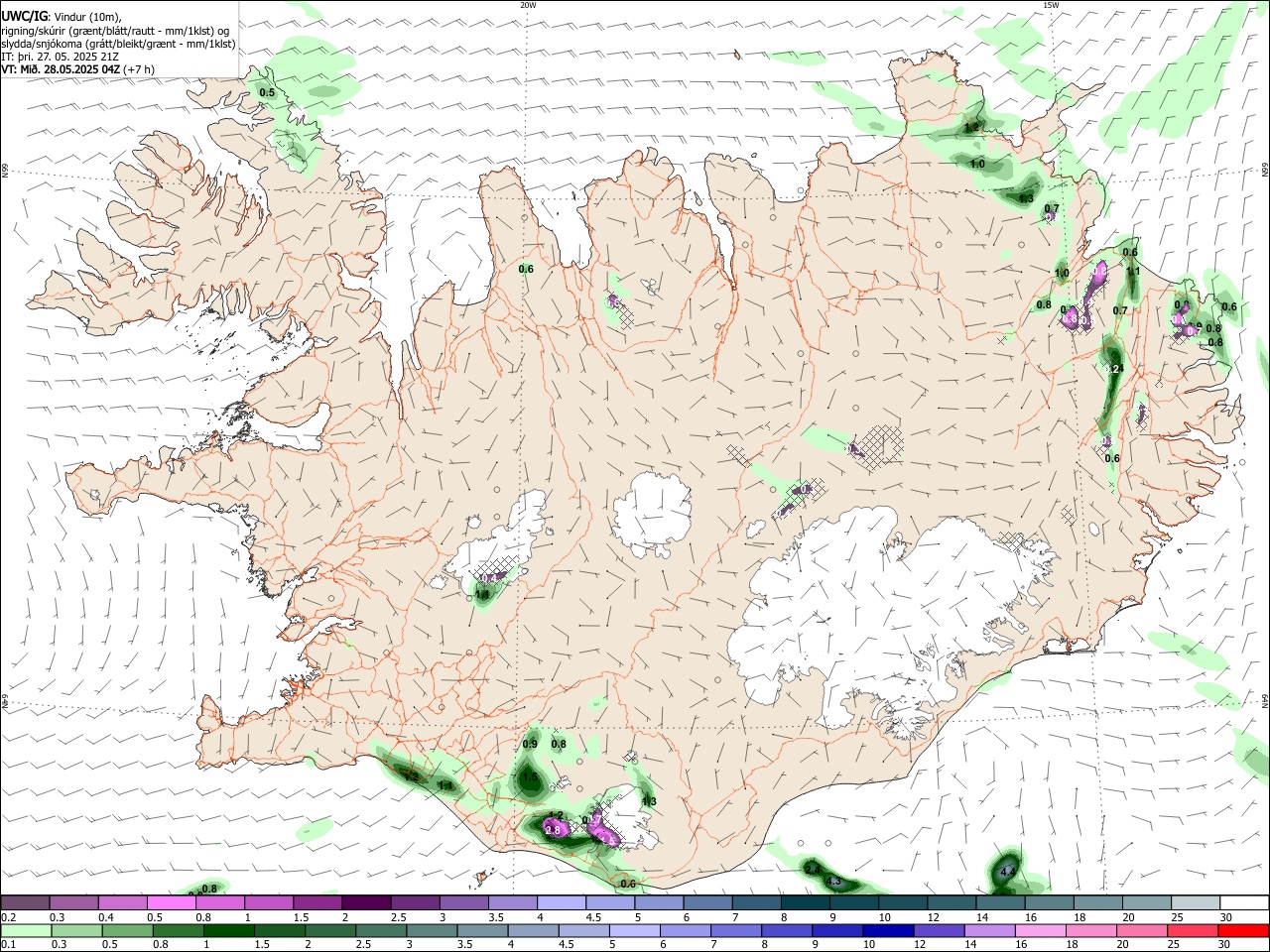This screenshot has height=952, width=1270.
Task: Select the 1.8 value below Langjökull glacier
Action: pyautogui.click(x=482, y=595)
